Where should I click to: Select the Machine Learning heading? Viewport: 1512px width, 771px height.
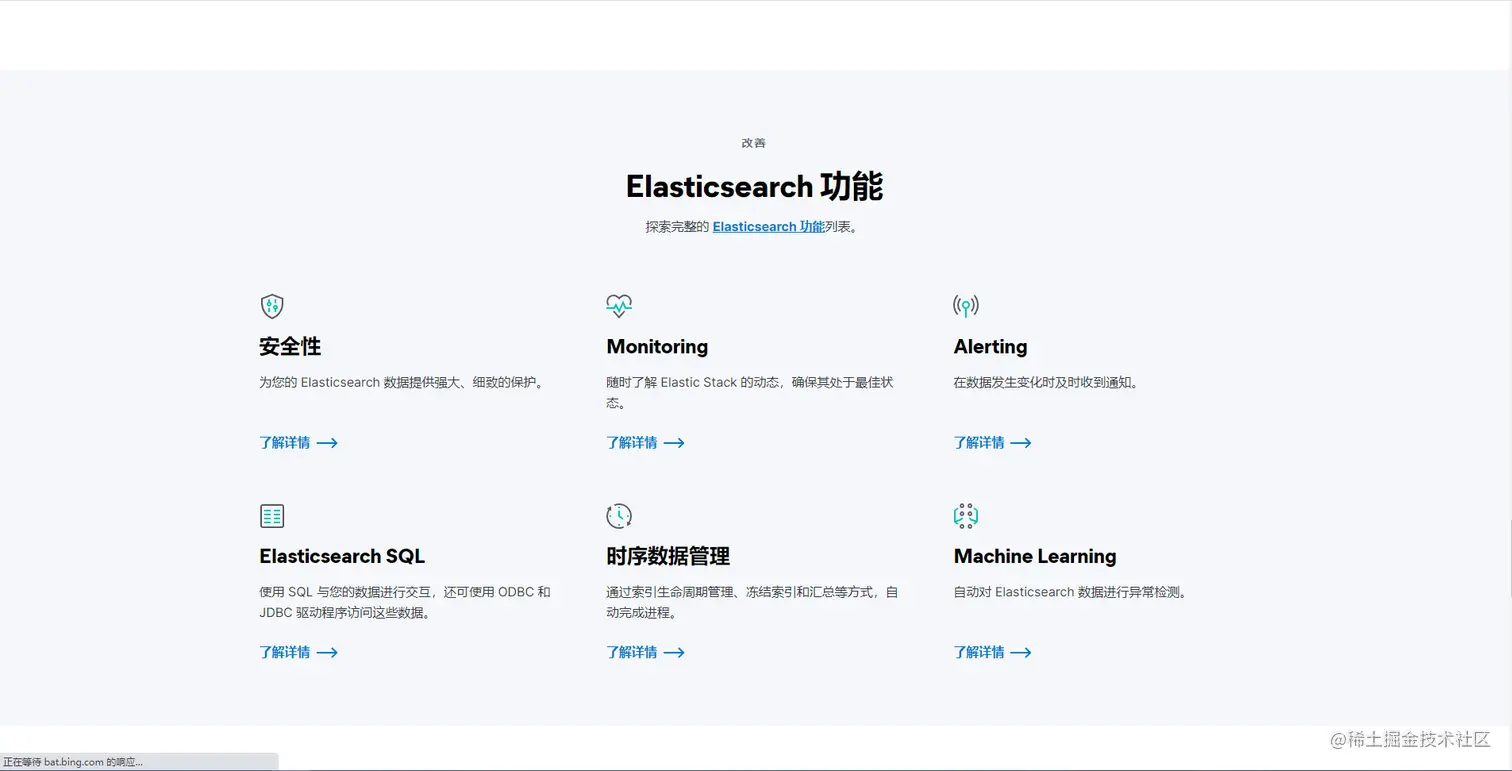[x=1035, y=557]
